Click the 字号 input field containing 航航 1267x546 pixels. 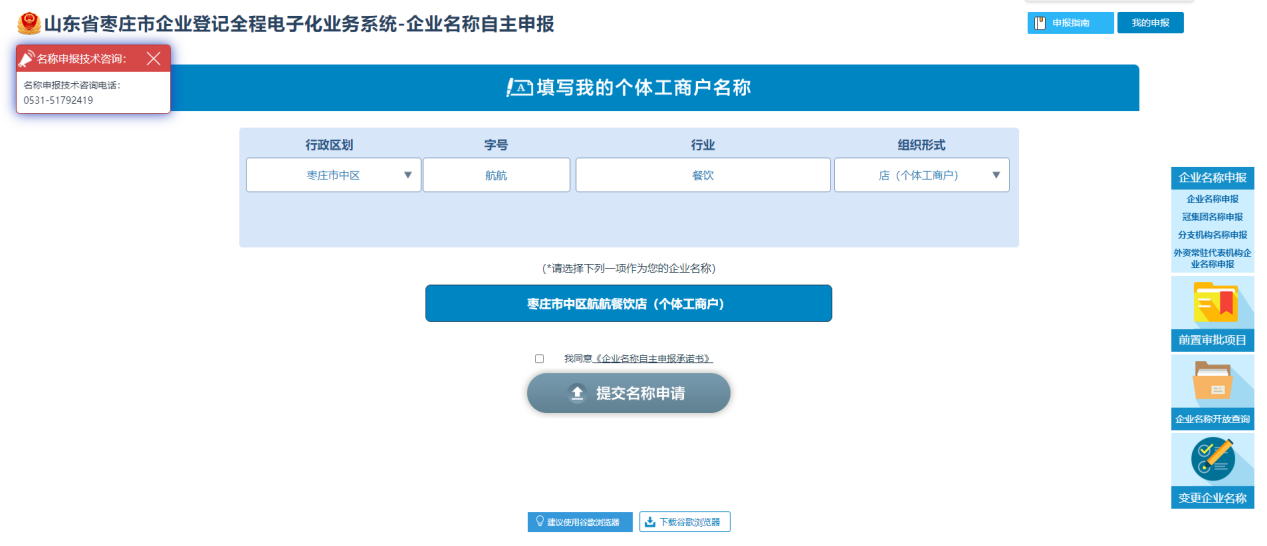tap(496, 175)
